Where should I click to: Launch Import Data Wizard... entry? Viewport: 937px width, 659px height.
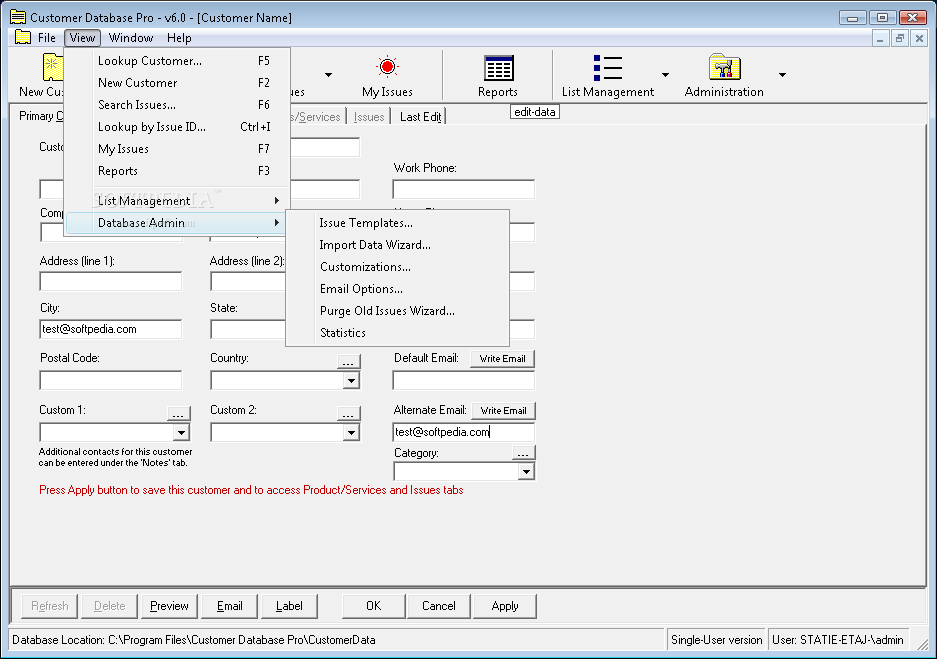(x=397, y=245)
